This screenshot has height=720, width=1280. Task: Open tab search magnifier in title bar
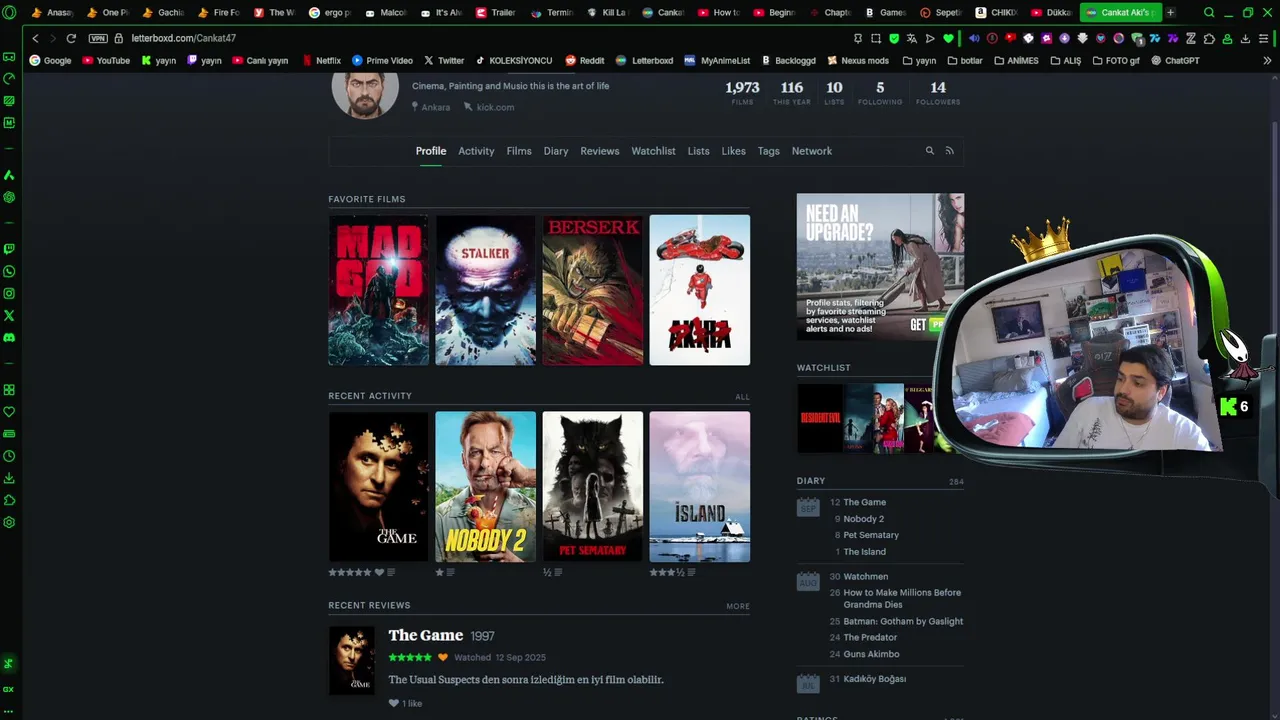point(1209,13)
